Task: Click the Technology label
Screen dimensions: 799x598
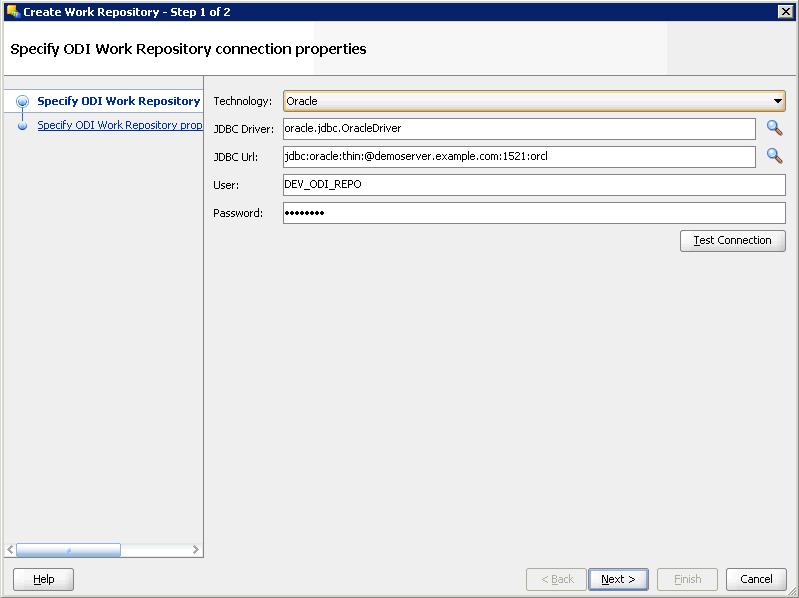Action: tap(243, 101)
